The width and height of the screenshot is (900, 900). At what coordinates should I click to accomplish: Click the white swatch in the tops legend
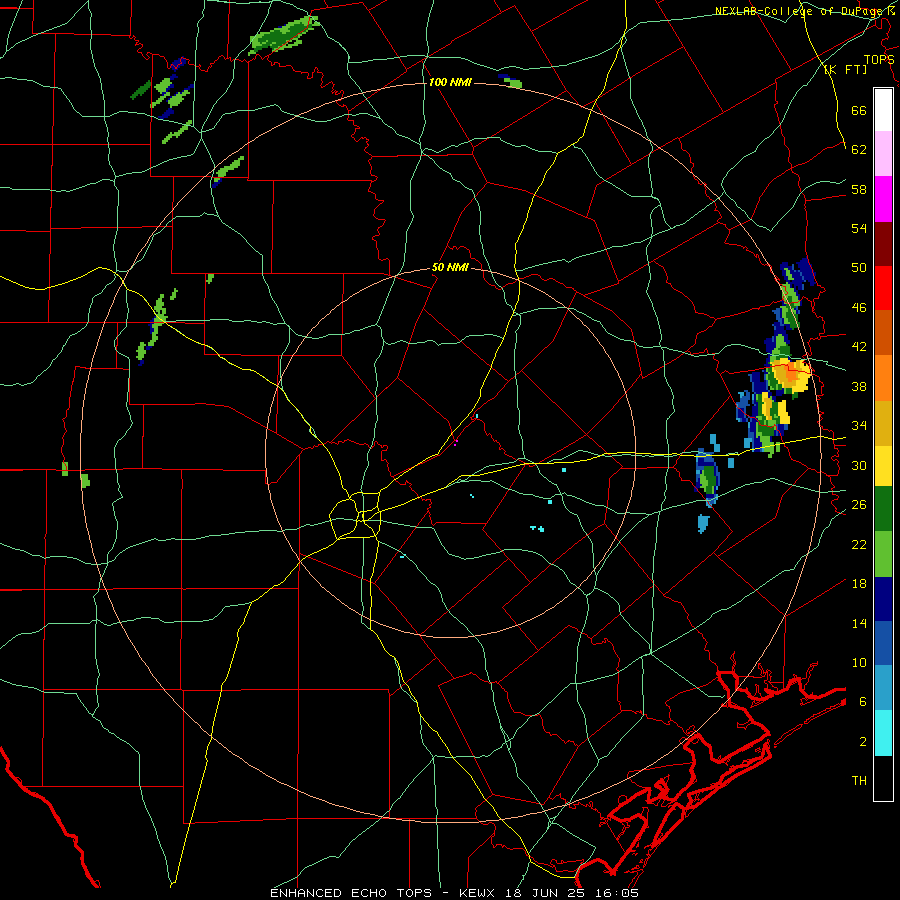click(x=883, y=110)
